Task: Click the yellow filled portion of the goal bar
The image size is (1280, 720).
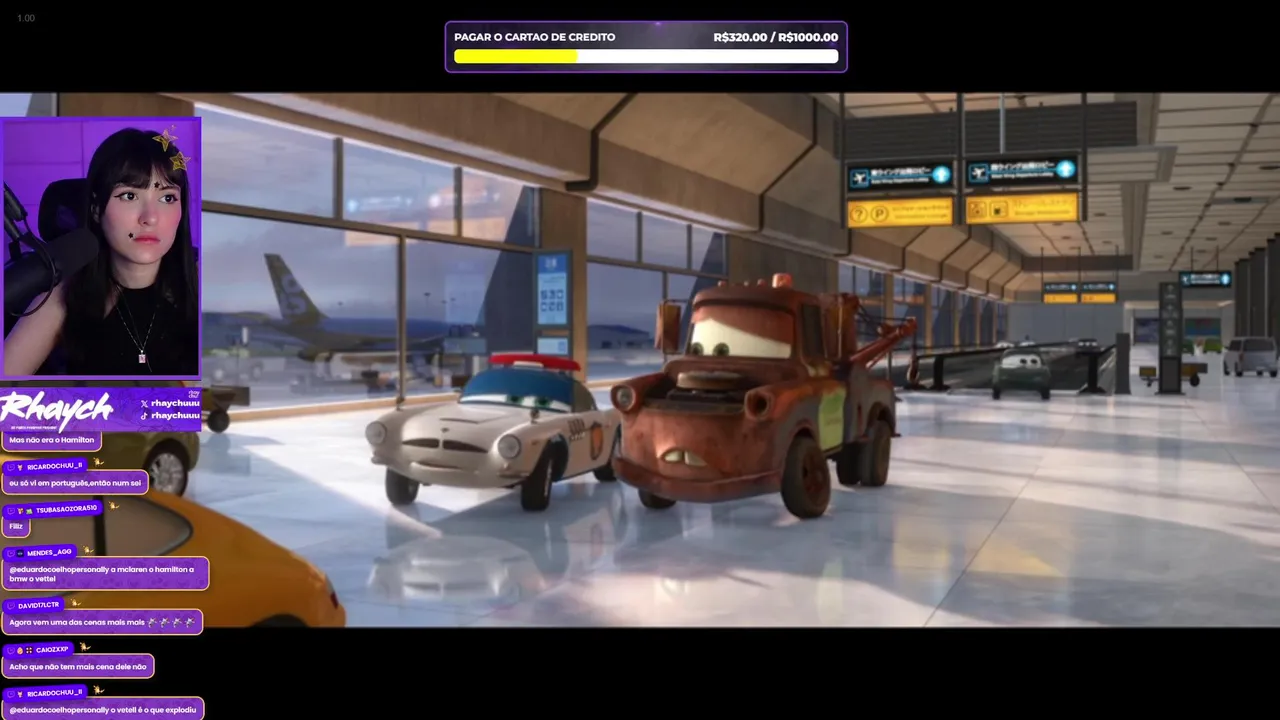Action: 516,56
